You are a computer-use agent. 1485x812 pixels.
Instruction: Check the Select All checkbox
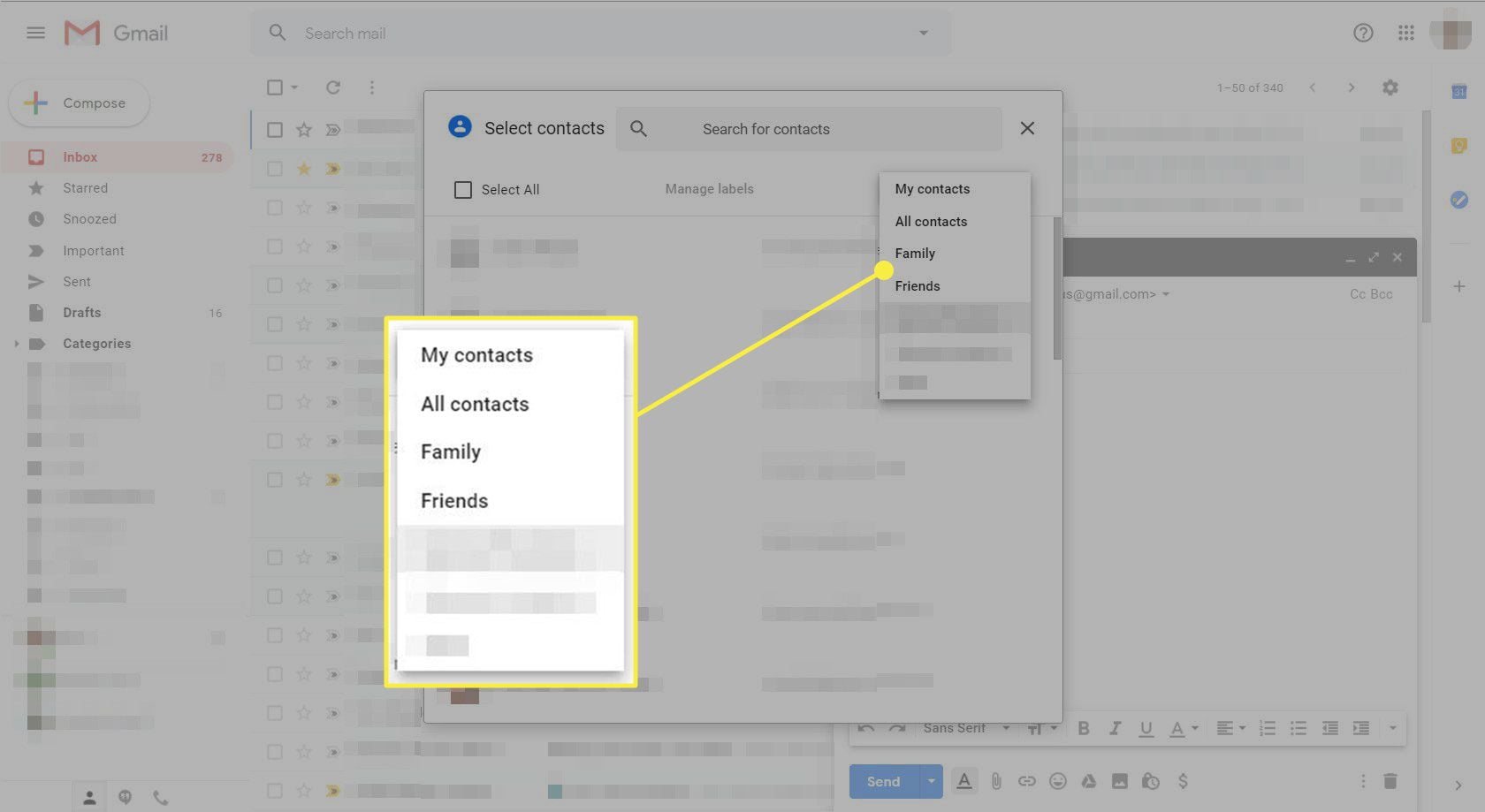[463, 190]
